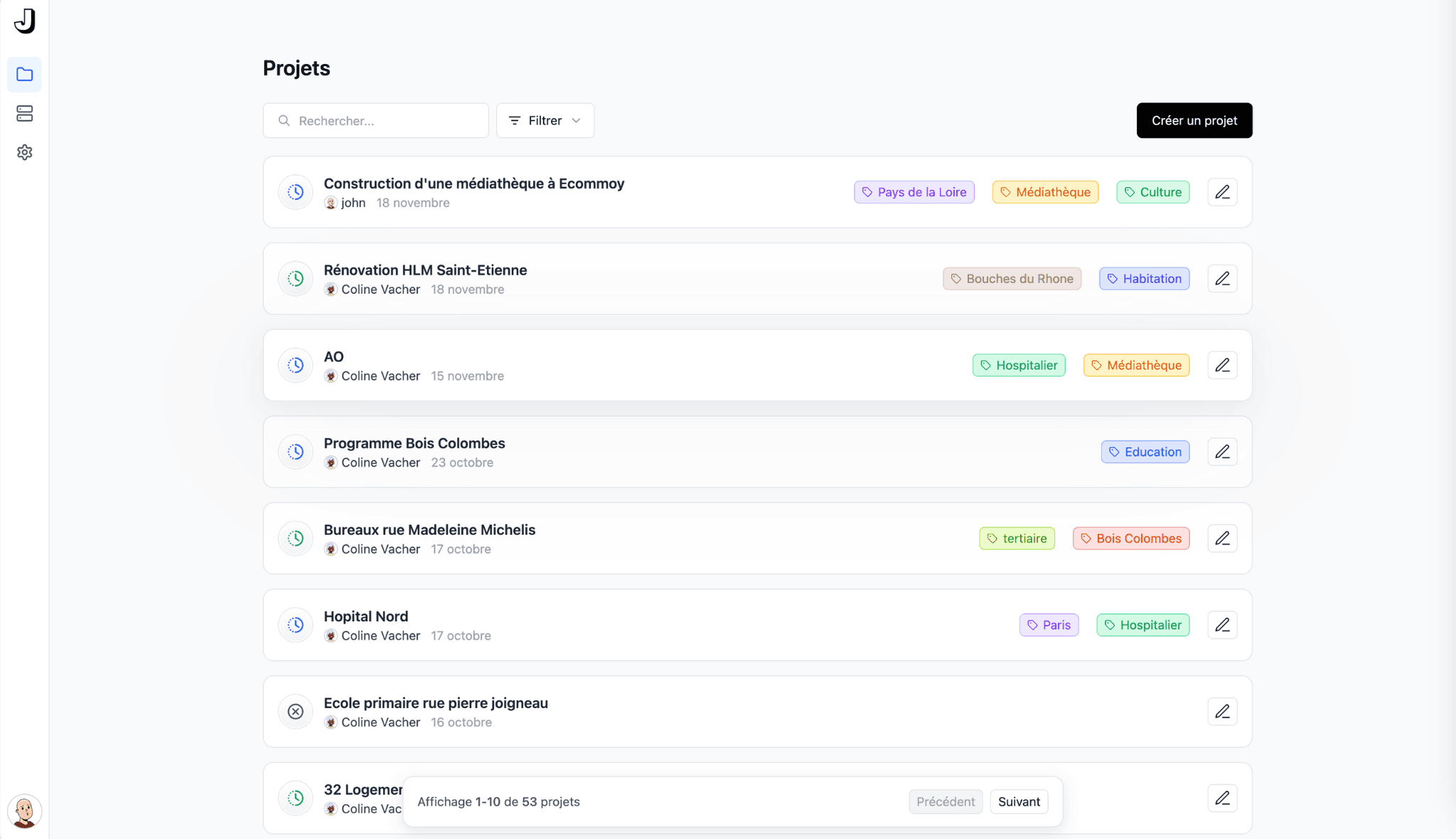
Task: Click the database stack sidebar icon
Action: click(x=24, y=114)
